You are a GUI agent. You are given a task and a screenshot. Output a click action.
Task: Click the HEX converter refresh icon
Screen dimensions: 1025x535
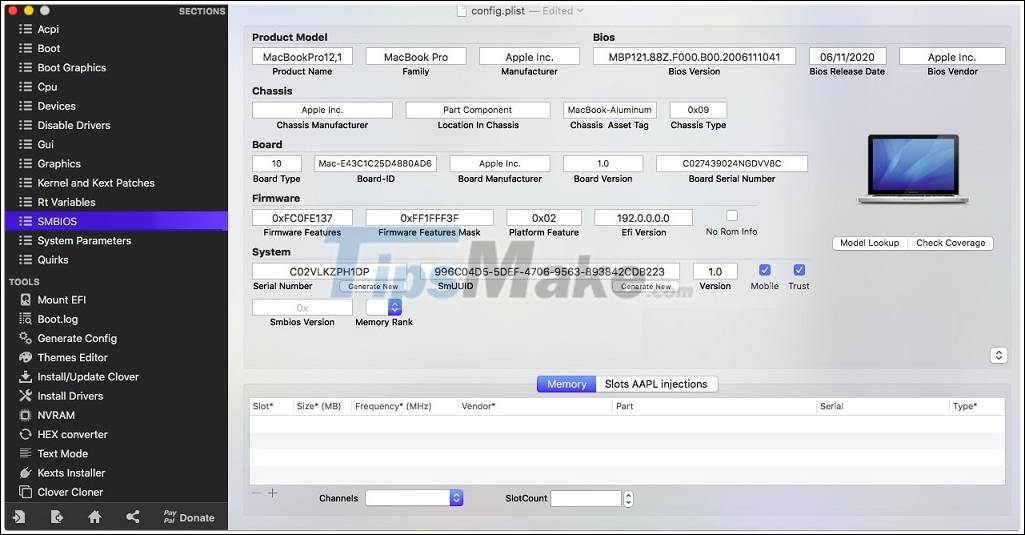(25, 434)
